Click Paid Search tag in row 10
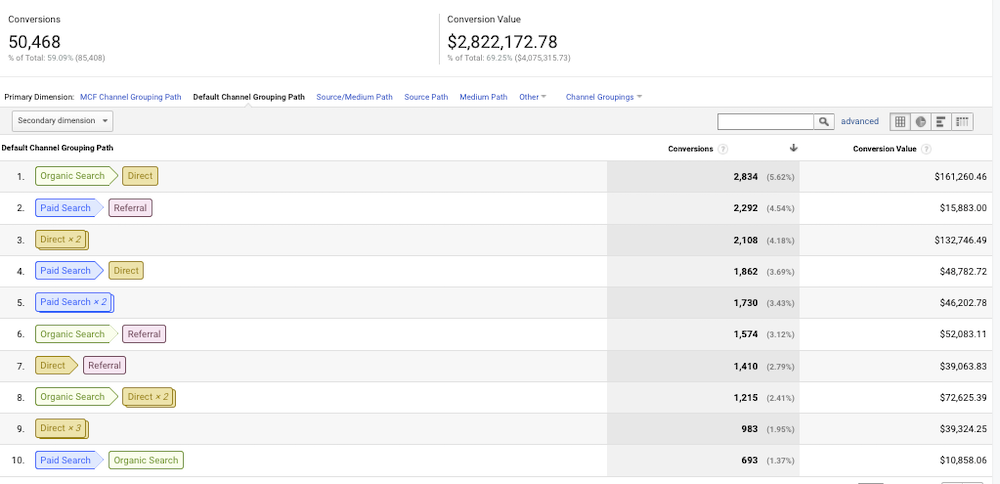This screenshot has height=484, width=1000. [x=70, y=460]
